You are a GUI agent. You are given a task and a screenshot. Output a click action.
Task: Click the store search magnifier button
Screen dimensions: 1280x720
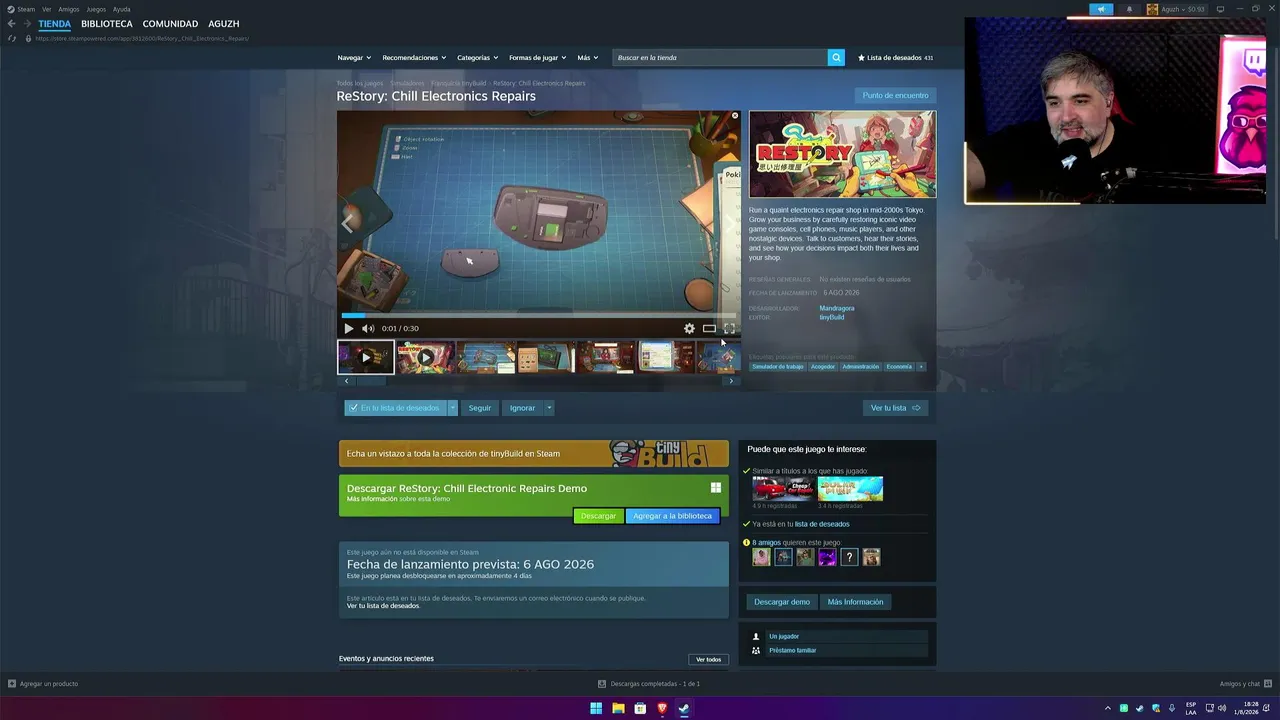click(836, 58)
